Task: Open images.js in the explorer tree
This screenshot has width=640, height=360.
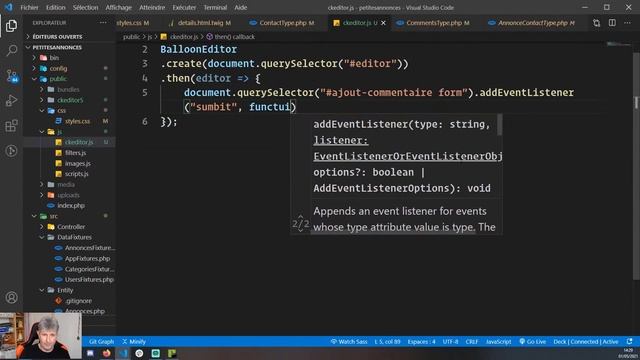Action: coord(78,163)
